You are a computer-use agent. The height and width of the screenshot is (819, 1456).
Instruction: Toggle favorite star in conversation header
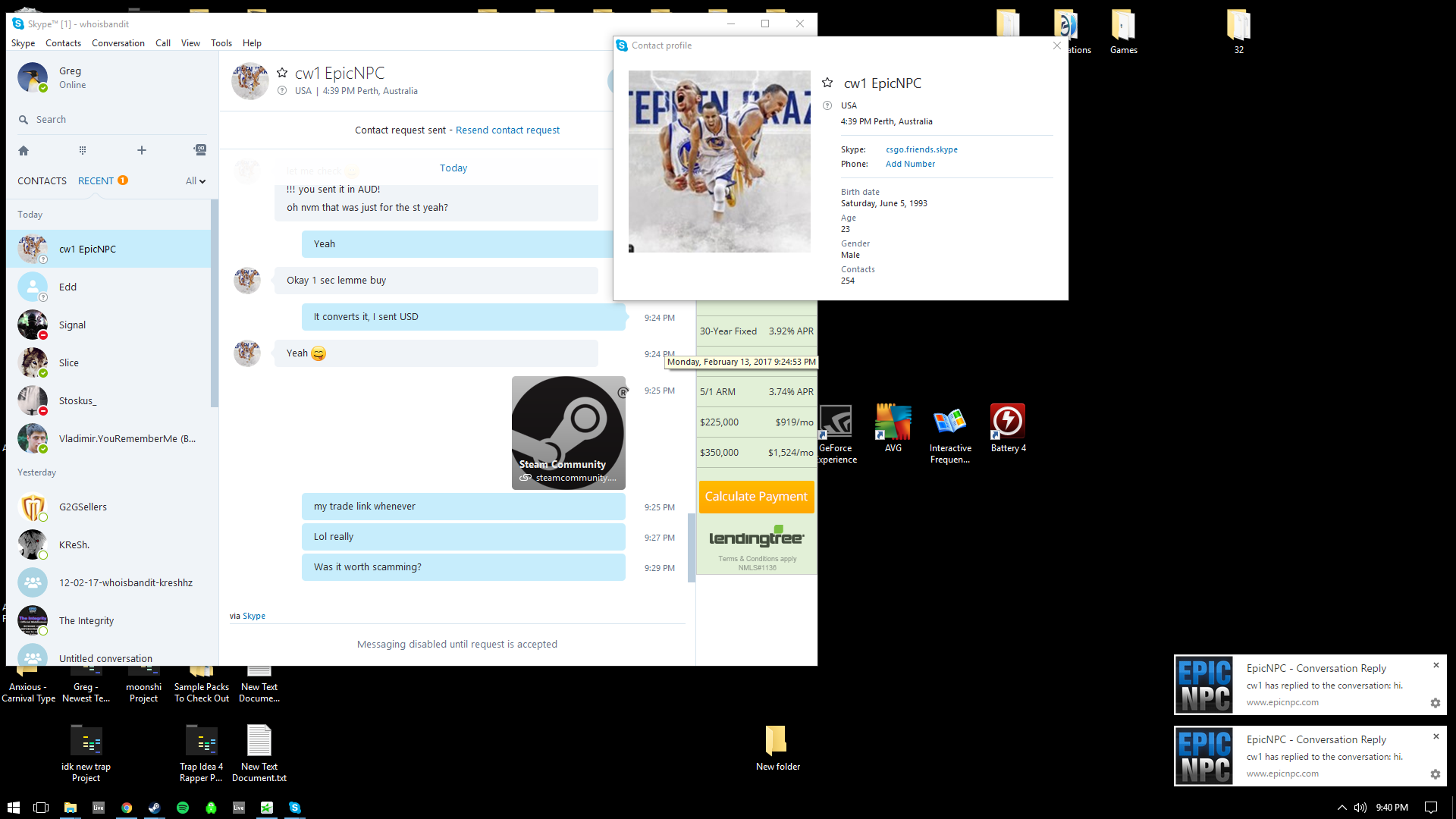[x=282, y=73]
